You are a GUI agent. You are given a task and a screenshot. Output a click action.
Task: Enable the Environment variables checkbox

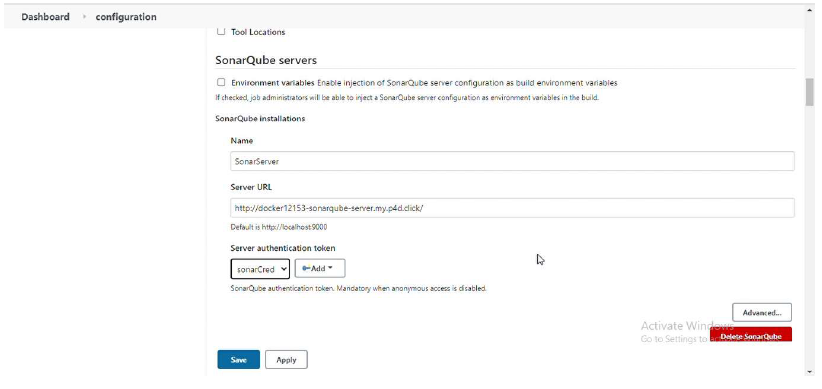[x=221, y=82]
